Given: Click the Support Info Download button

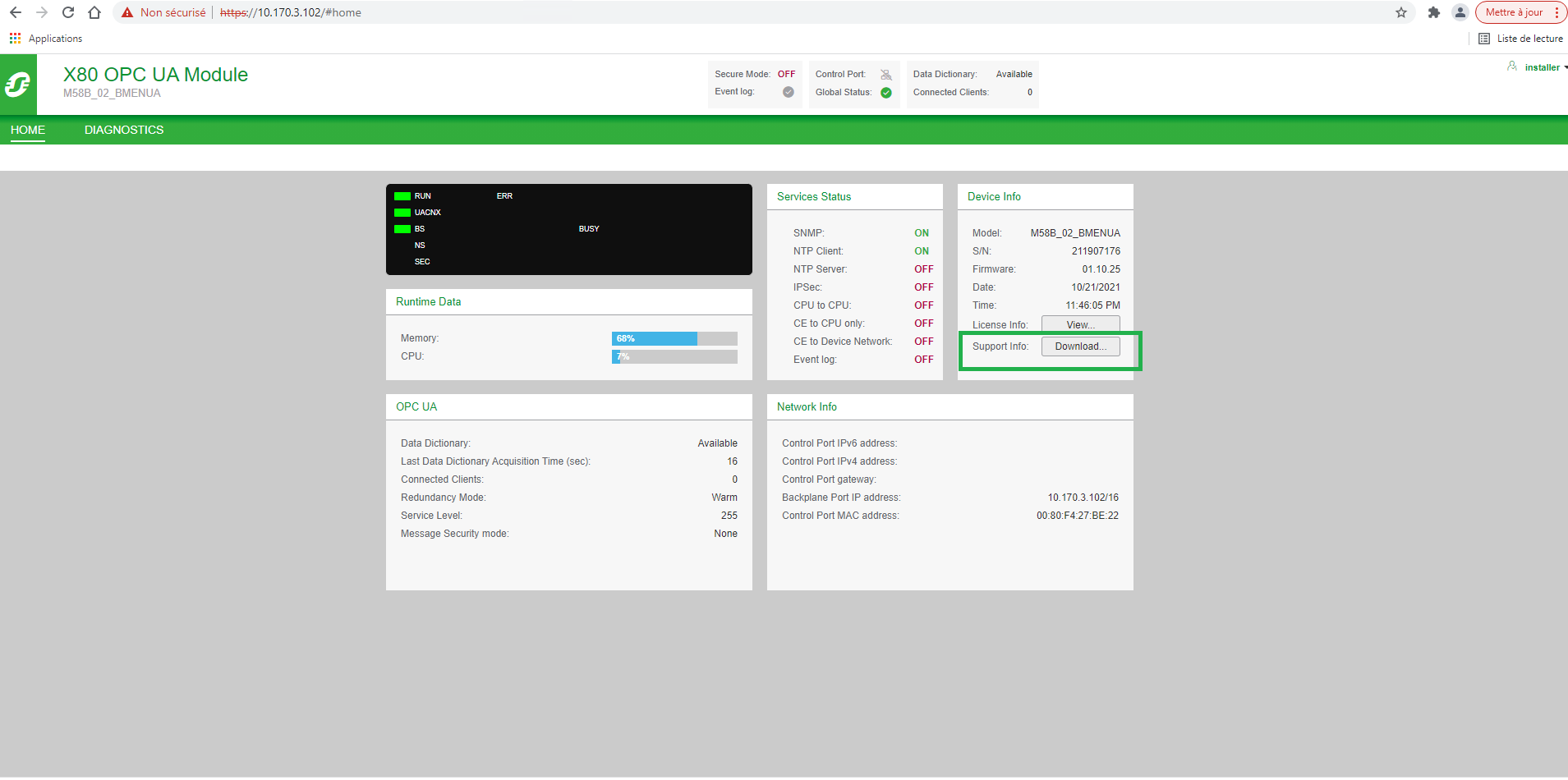Looking at the screenshot, I should [1081, 346].
